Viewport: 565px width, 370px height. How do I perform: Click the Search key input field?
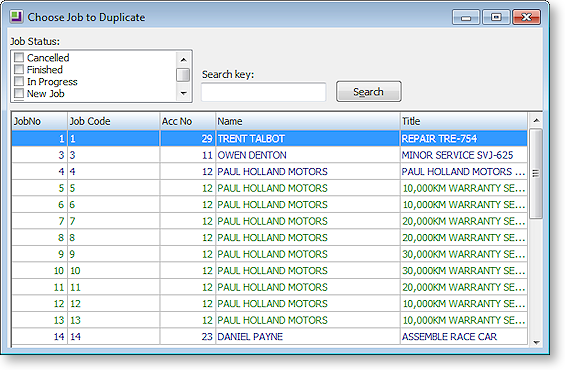point(263,92)
